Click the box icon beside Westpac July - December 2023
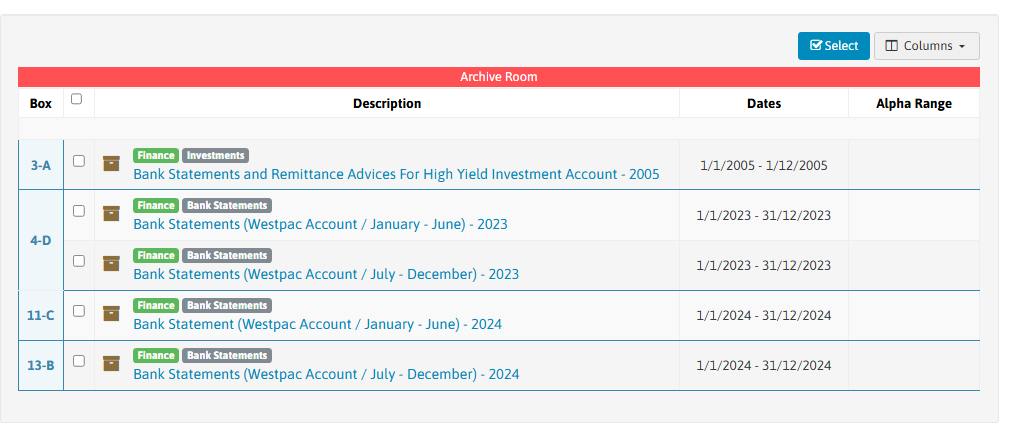The image size is (1011, 442). tap(112, 264)
